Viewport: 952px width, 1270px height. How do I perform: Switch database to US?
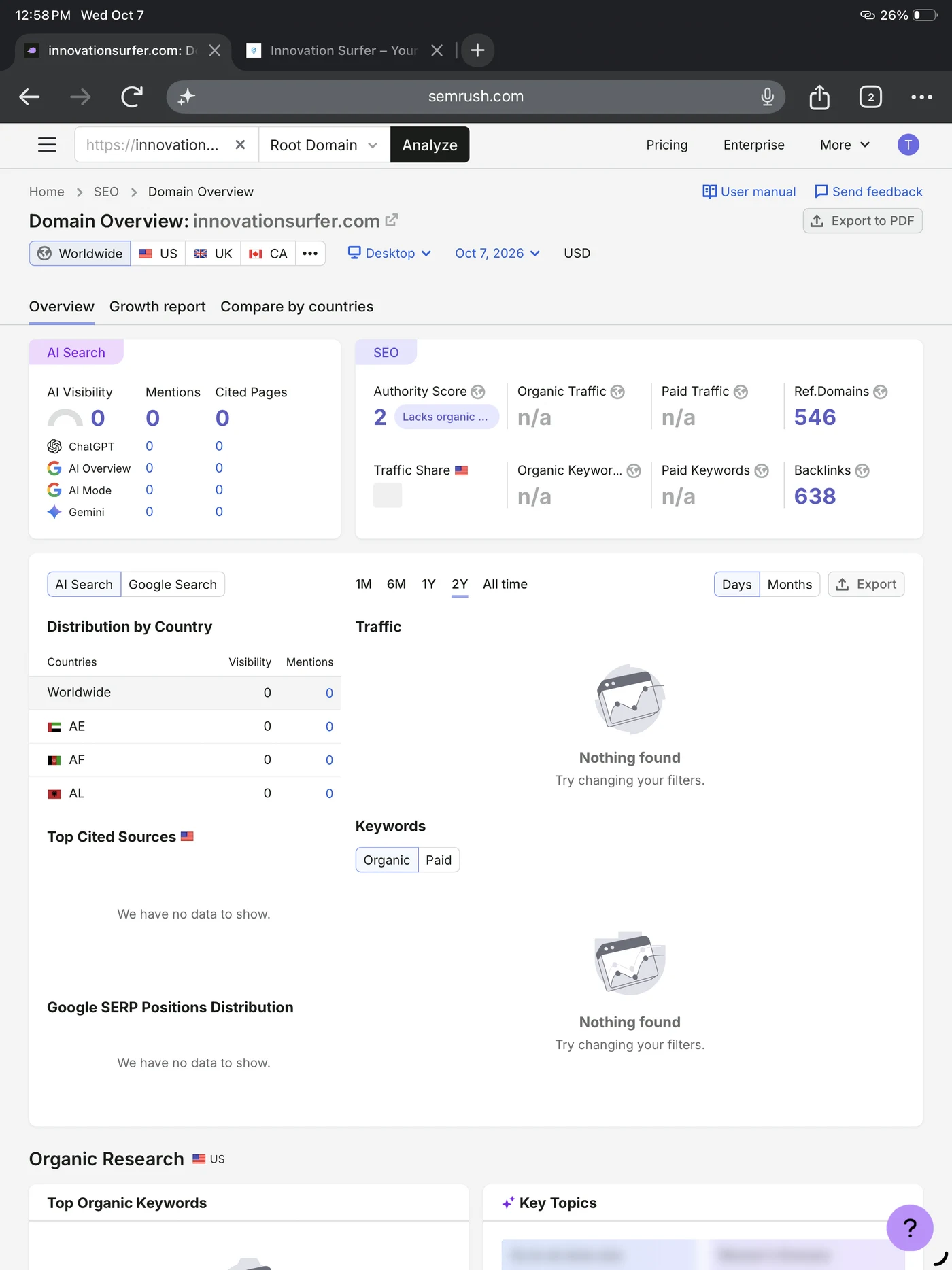pos(158,254)
